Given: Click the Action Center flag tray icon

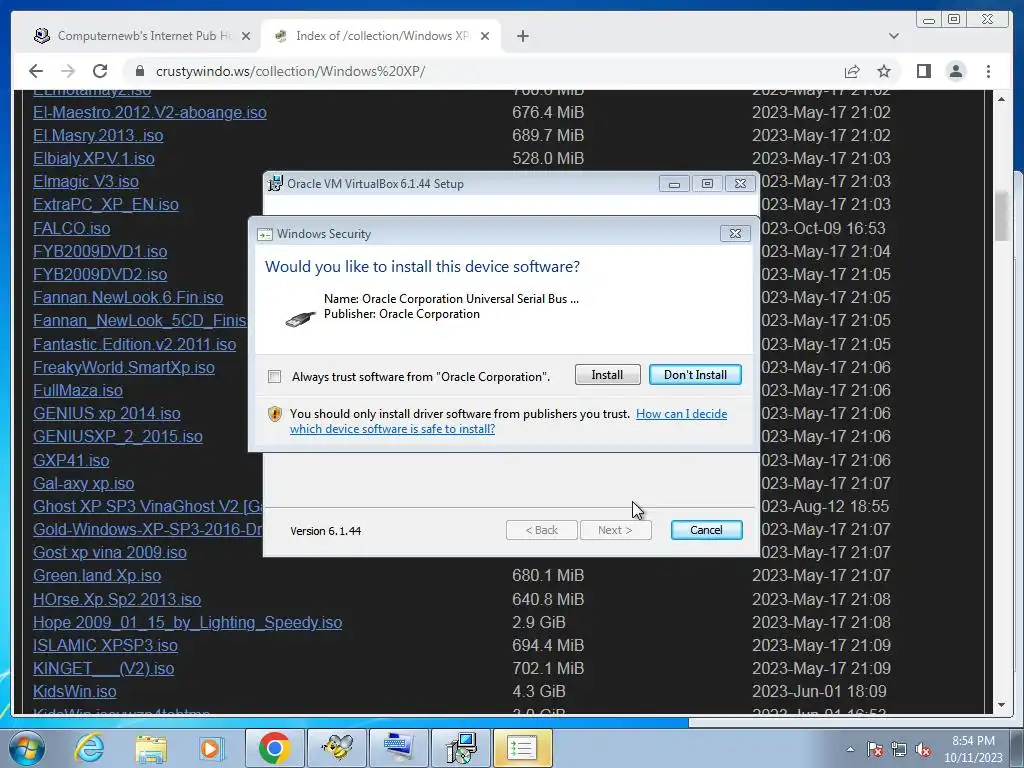Looking at the screenshot, I should (x=875, y=750).
